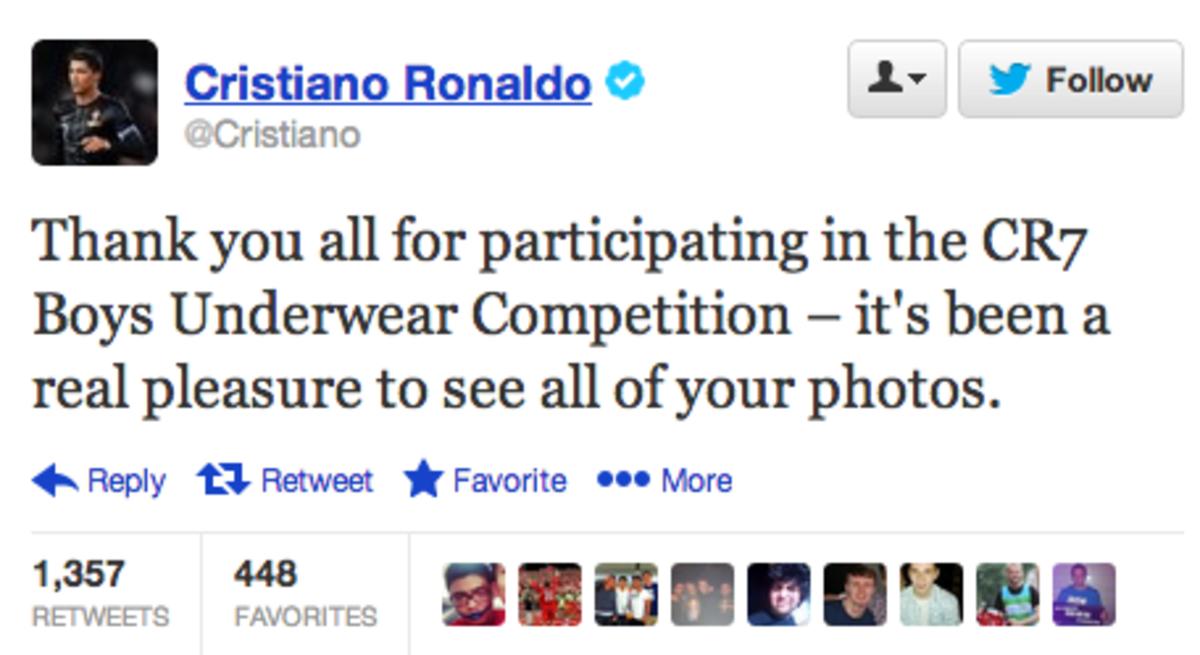
Task: Open the user actions dropdown button
Action: coord(896,79)
